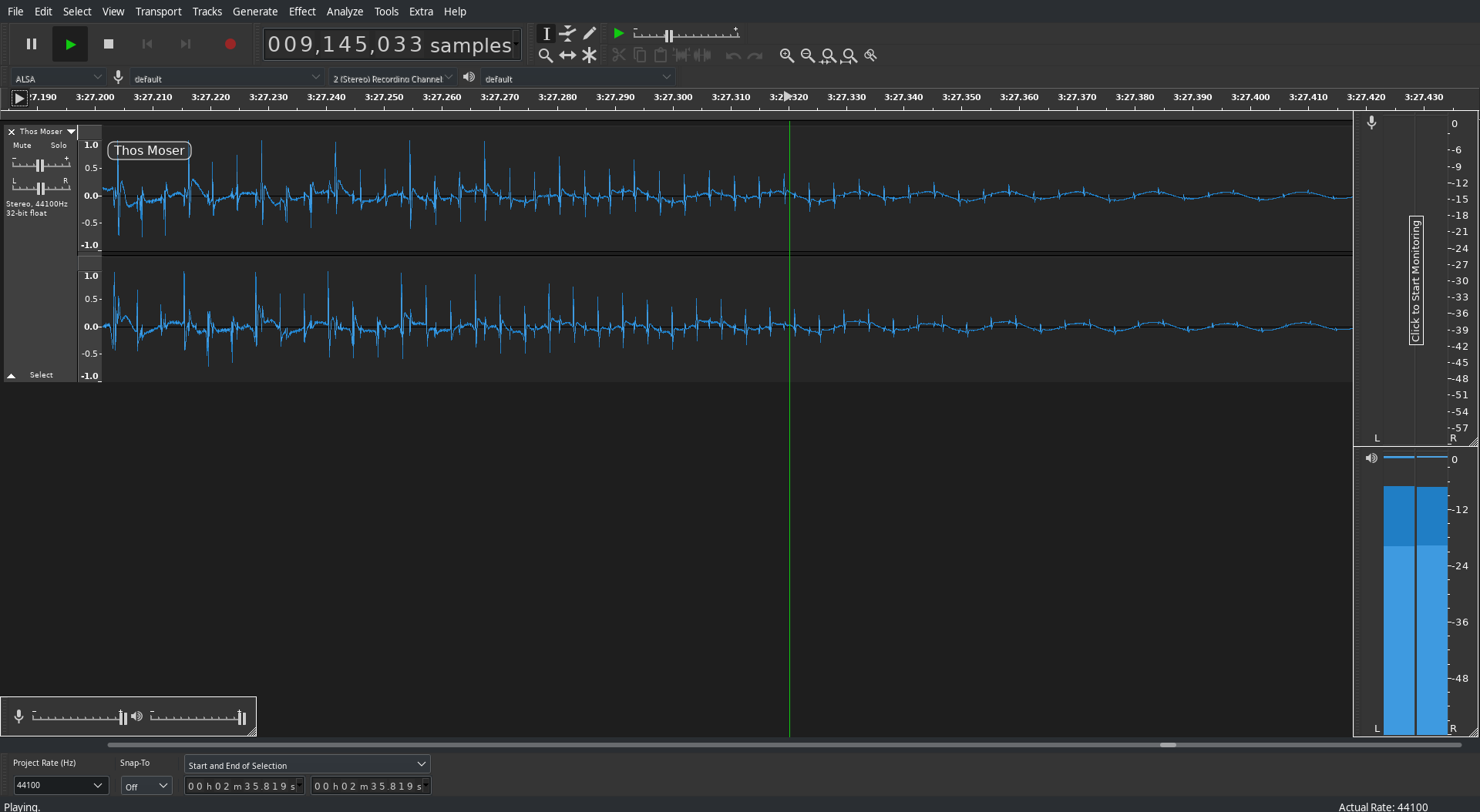Click the Thos Moser track gain slider

41,165
